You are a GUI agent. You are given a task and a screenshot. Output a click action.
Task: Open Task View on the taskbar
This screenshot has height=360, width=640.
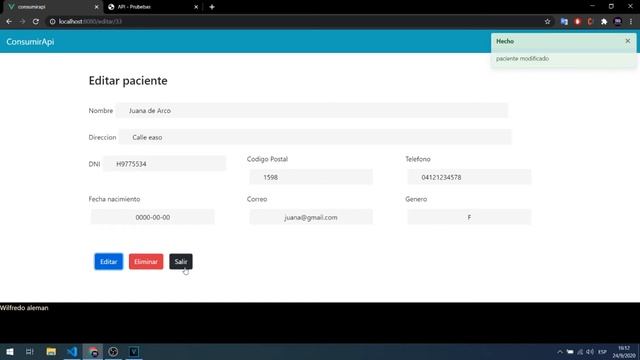tap(29, 351)
